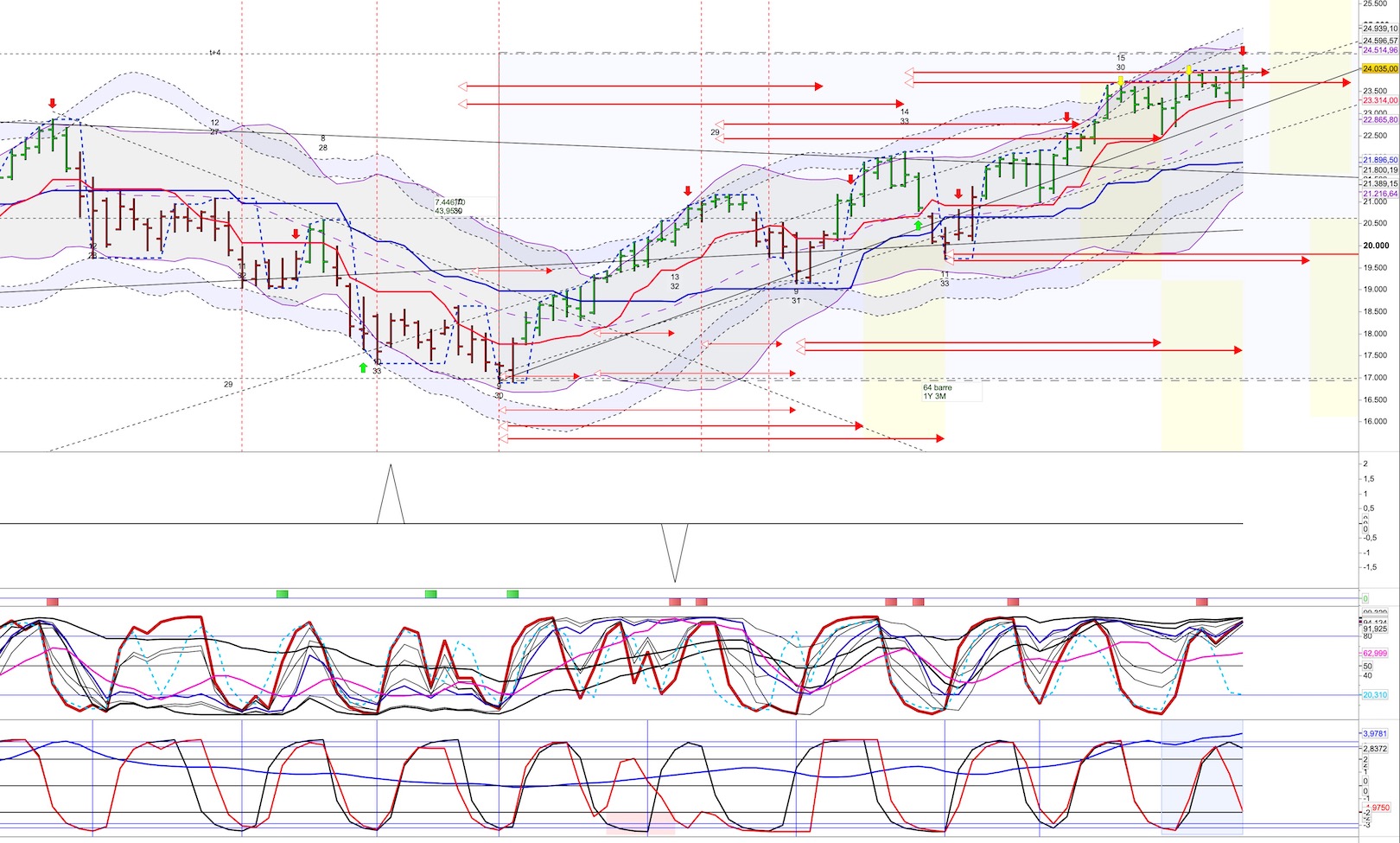Select the '14 33' swing count label

(x=904, y=117)
